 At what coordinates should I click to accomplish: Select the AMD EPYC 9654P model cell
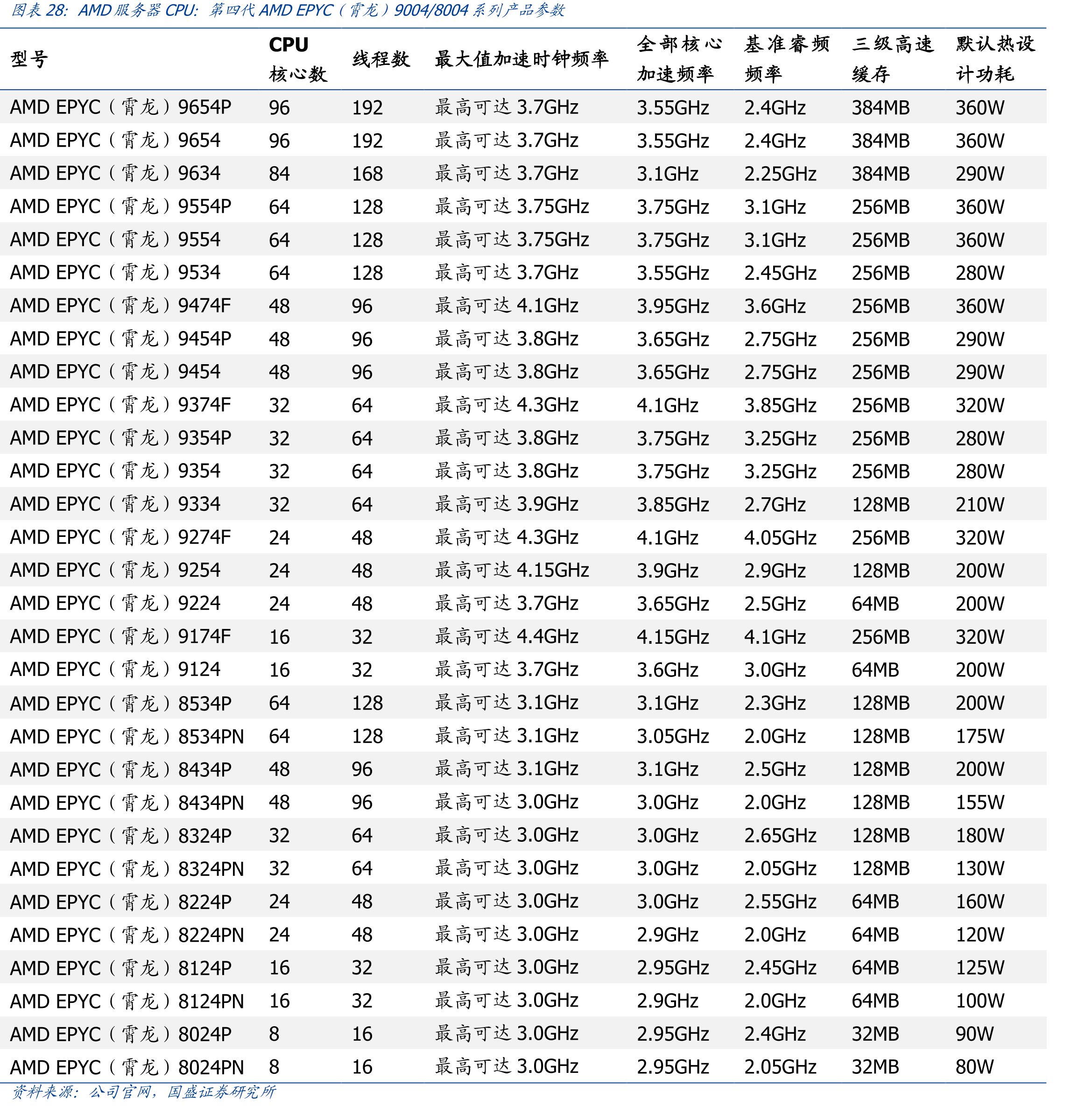121,107
